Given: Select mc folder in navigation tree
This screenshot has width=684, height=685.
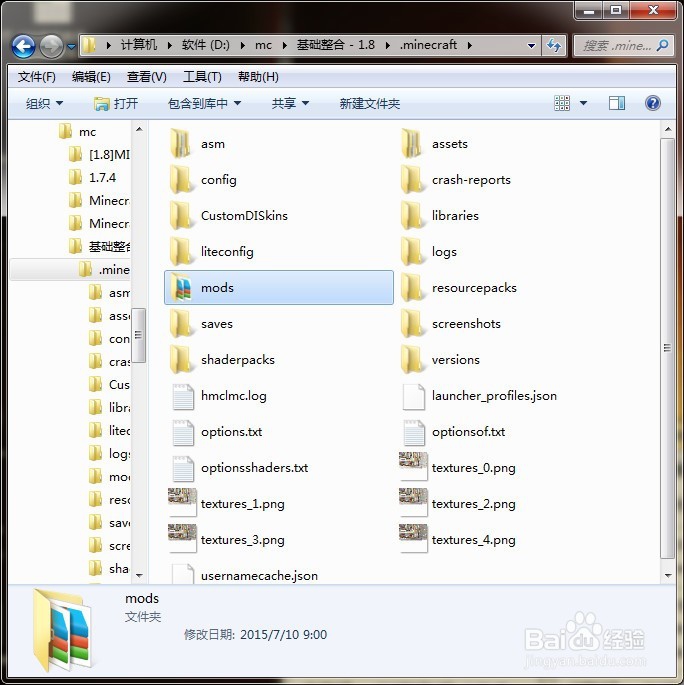Looking at the screenshot, I should (x=77, y=131).
